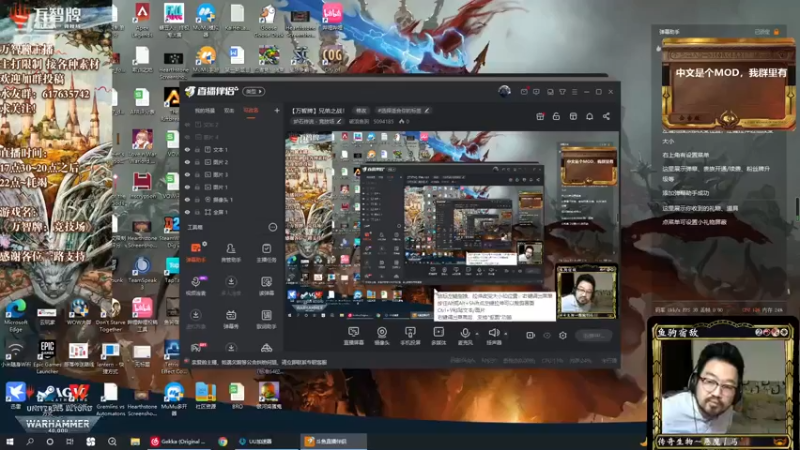Switch to Google Chrome on taskbar
This screenshot has height=450, width=800.
[x=223, y=441]
